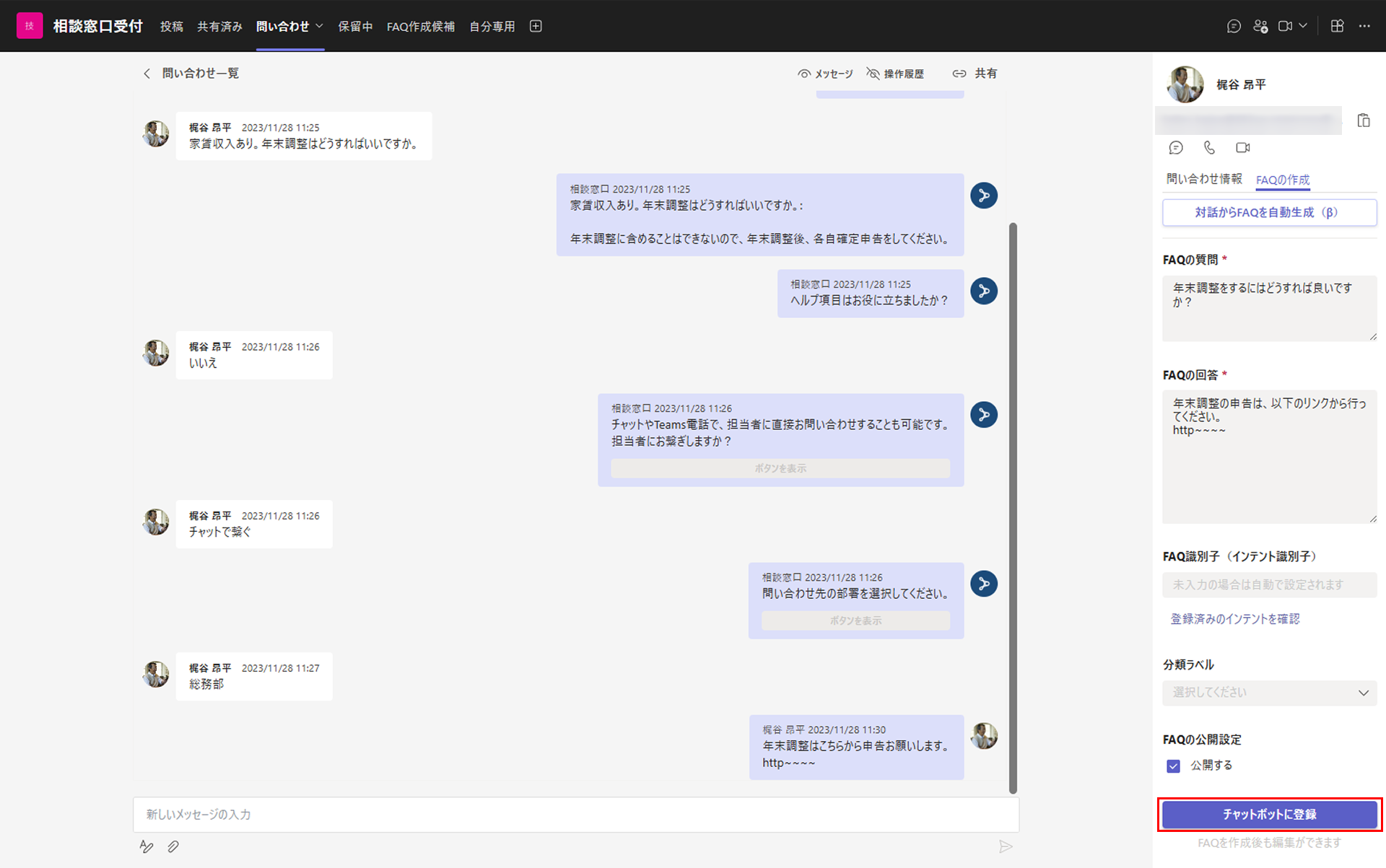Click the 総務部 message text

click(206, 684)
